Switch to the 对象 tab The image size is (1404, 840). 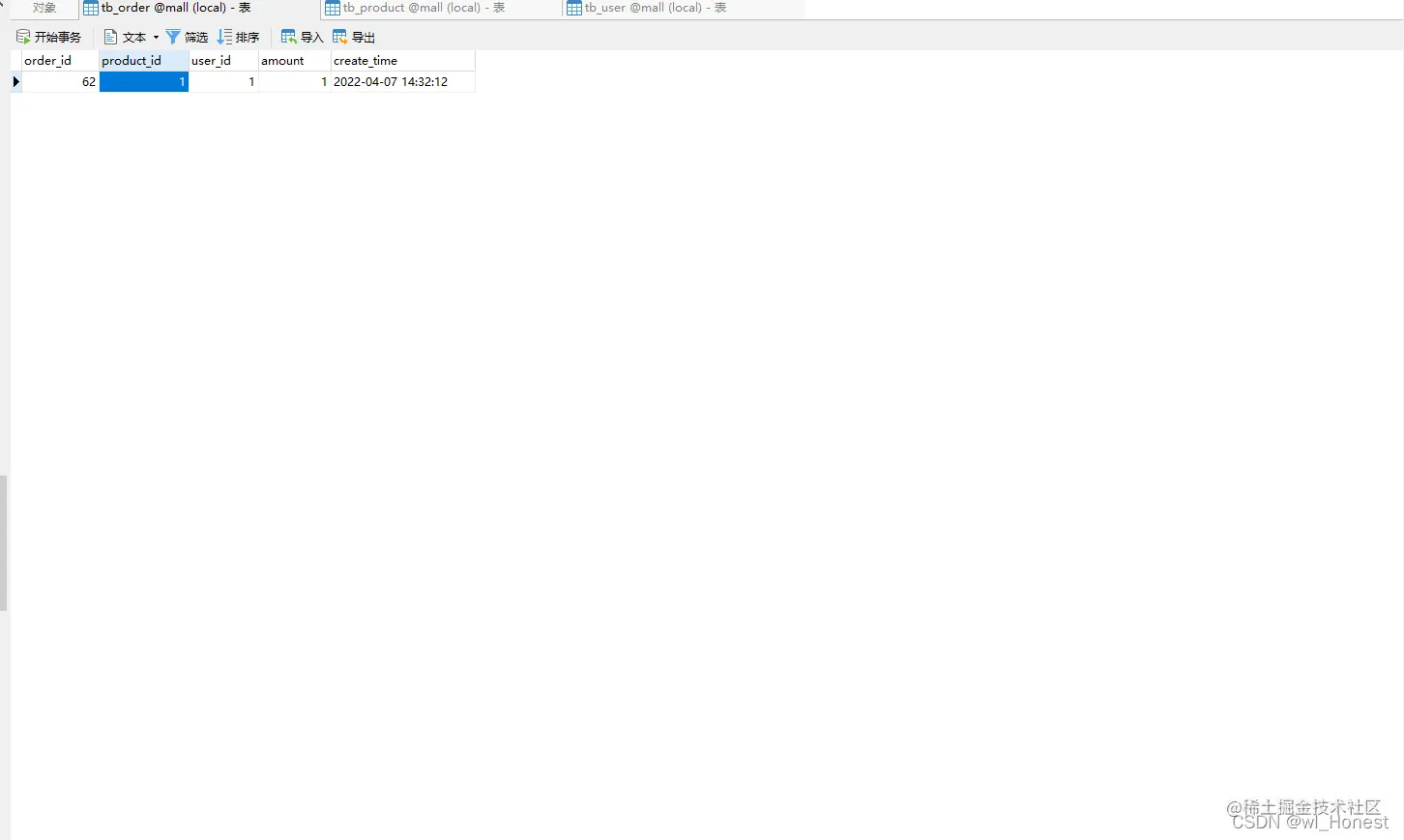coord(44,8)
